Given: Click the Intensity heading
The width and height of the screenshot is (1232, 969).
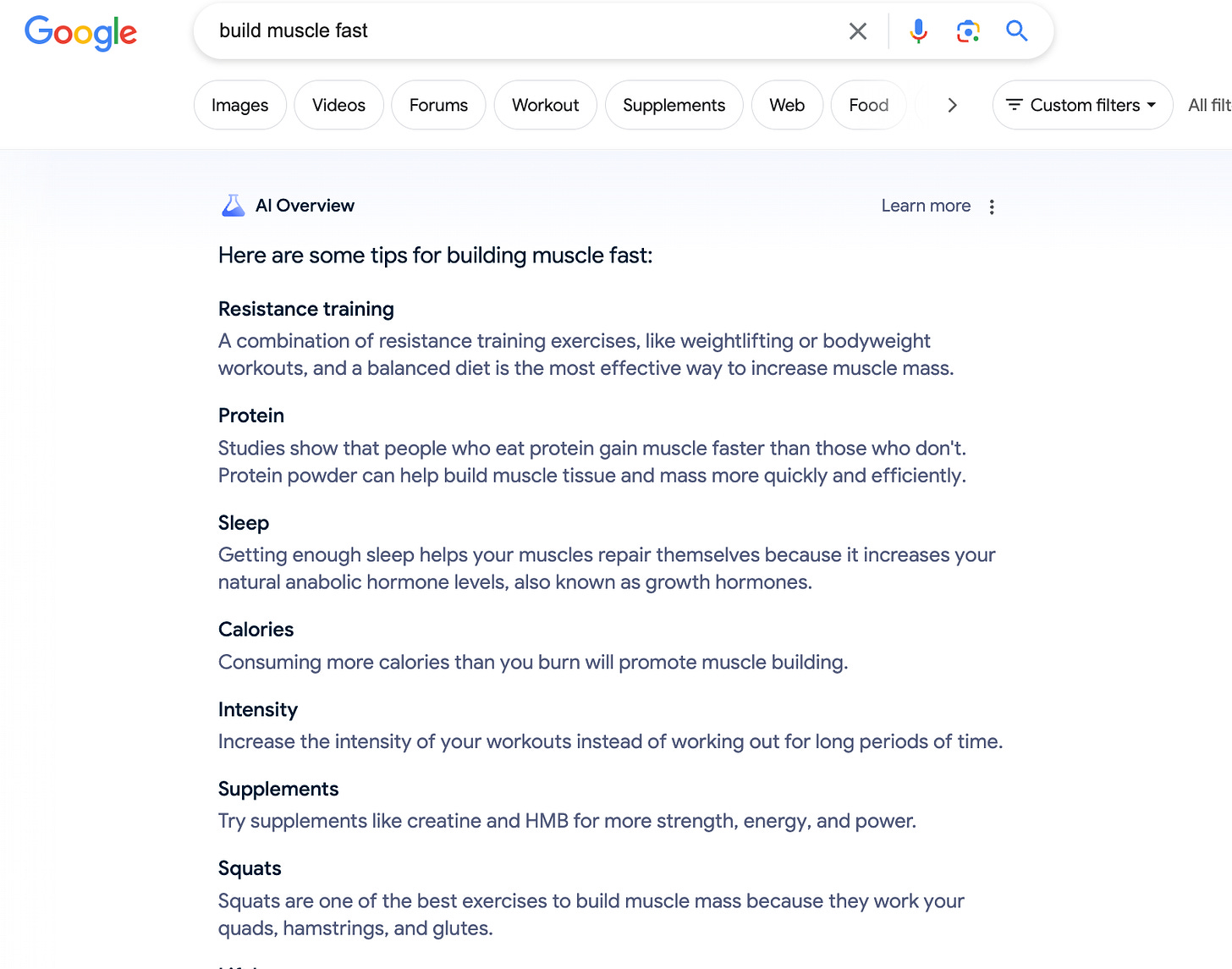Looking at the screenshot, I should [258, 709].
